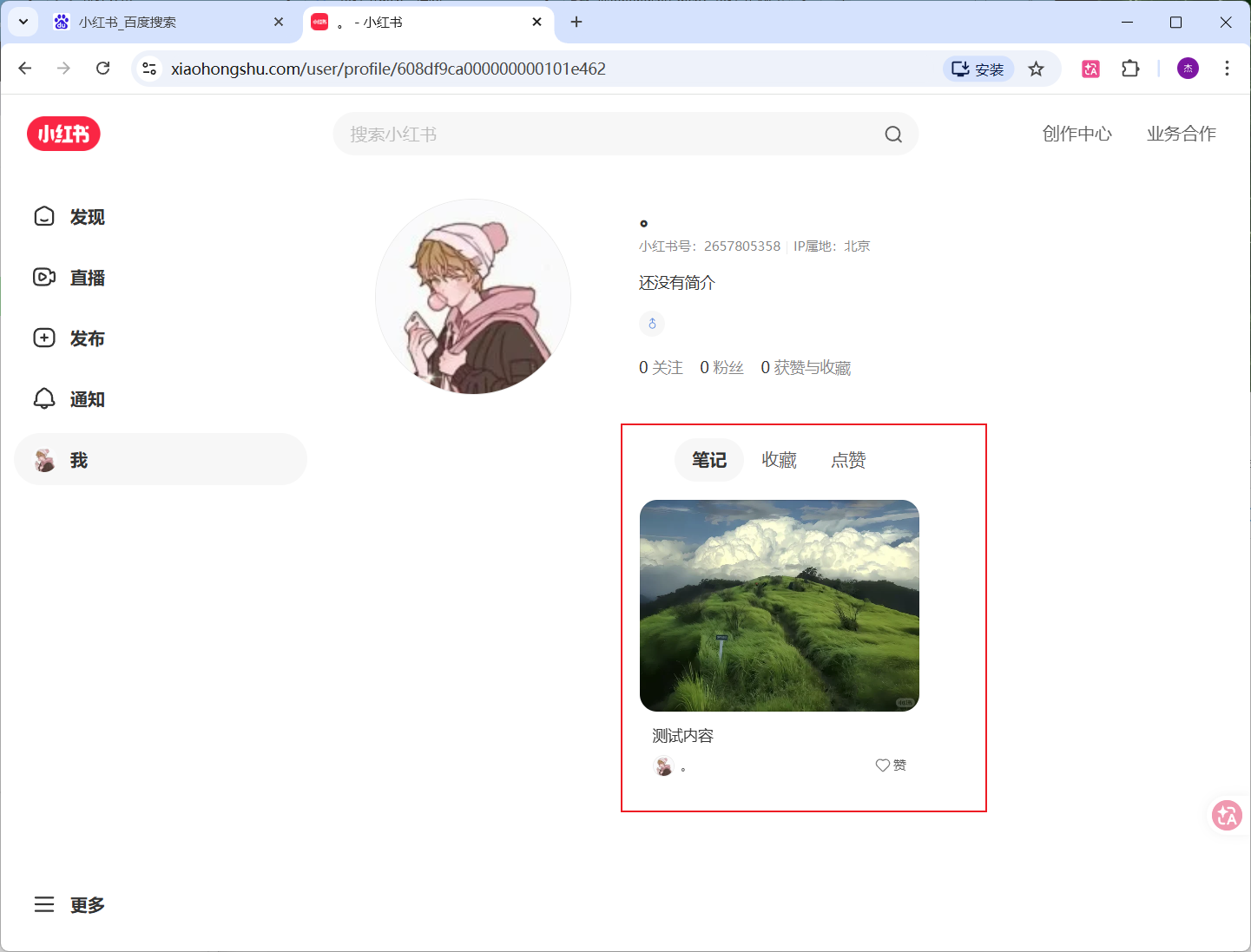Open the pink translate extension icon
1251x952 pixels.
click(1091, 69)
